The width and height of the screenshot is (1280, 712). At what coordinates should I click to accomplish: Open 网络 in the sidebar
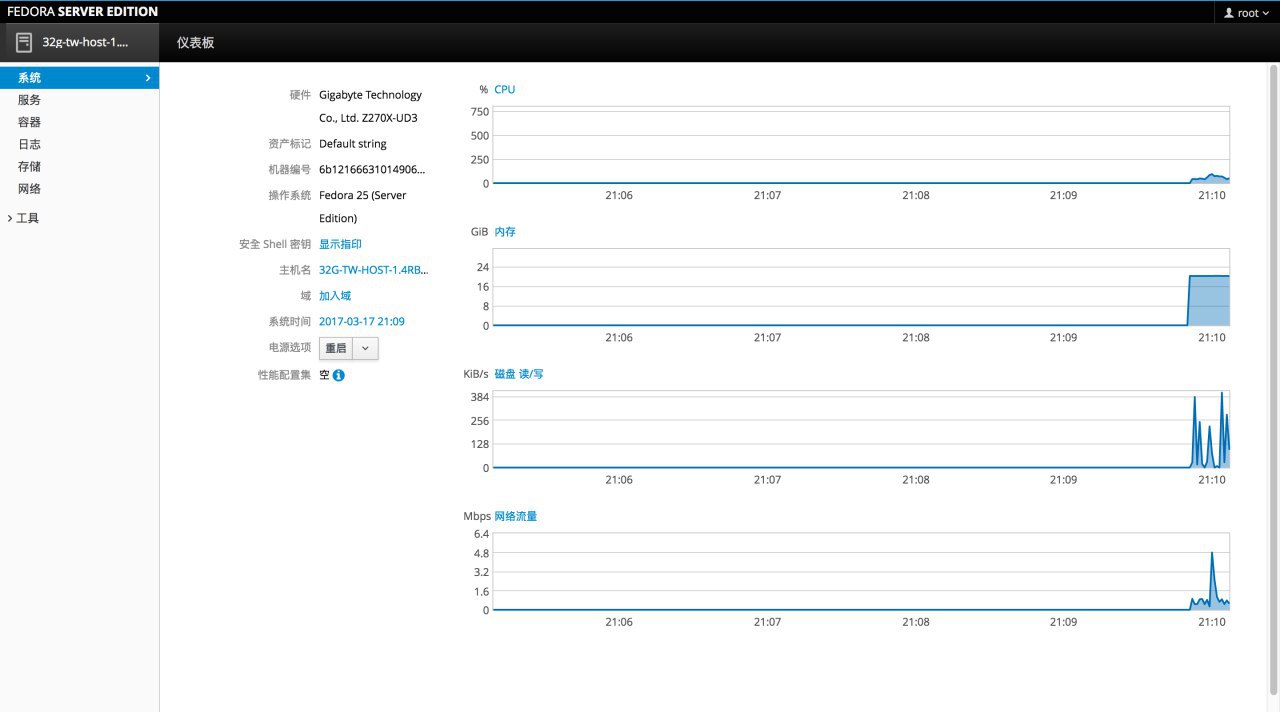point(79,189)
